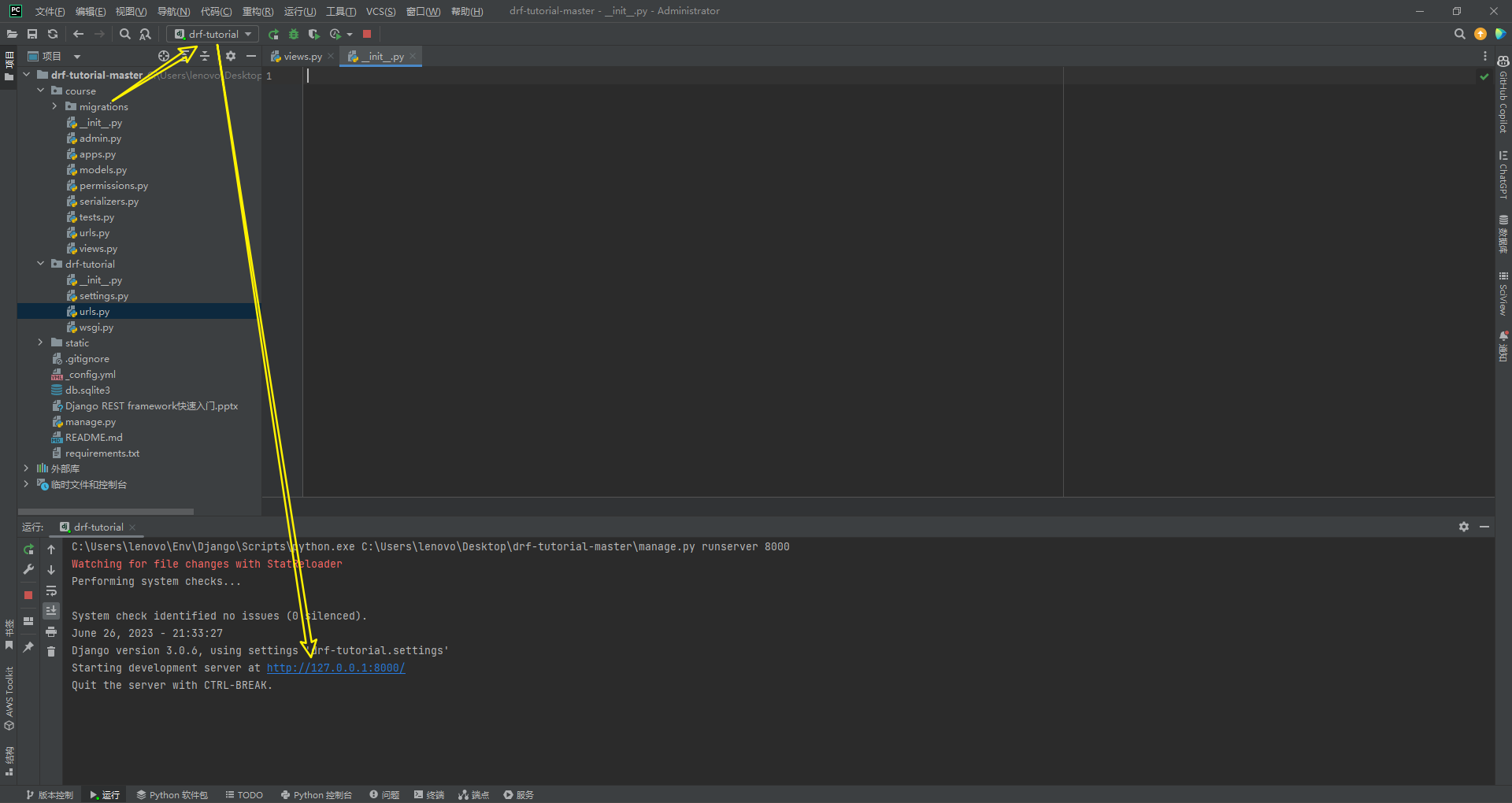Select serializers.py in the course folder
The height and width of the screenshot is (803, 1512).
[109, 202]
